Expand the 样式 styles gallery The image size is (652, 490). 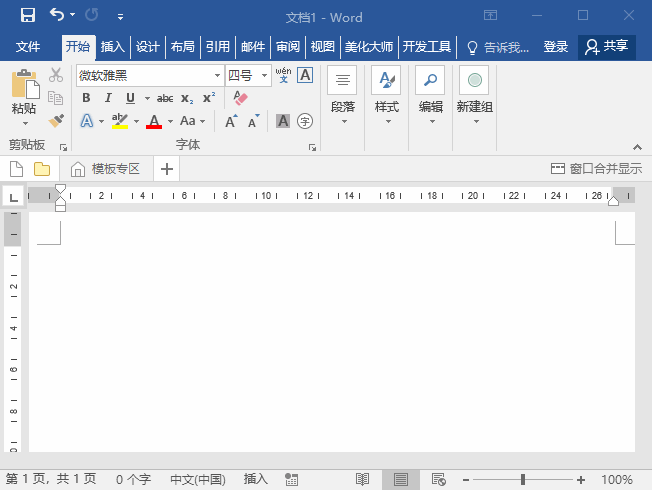coord(386,96)
